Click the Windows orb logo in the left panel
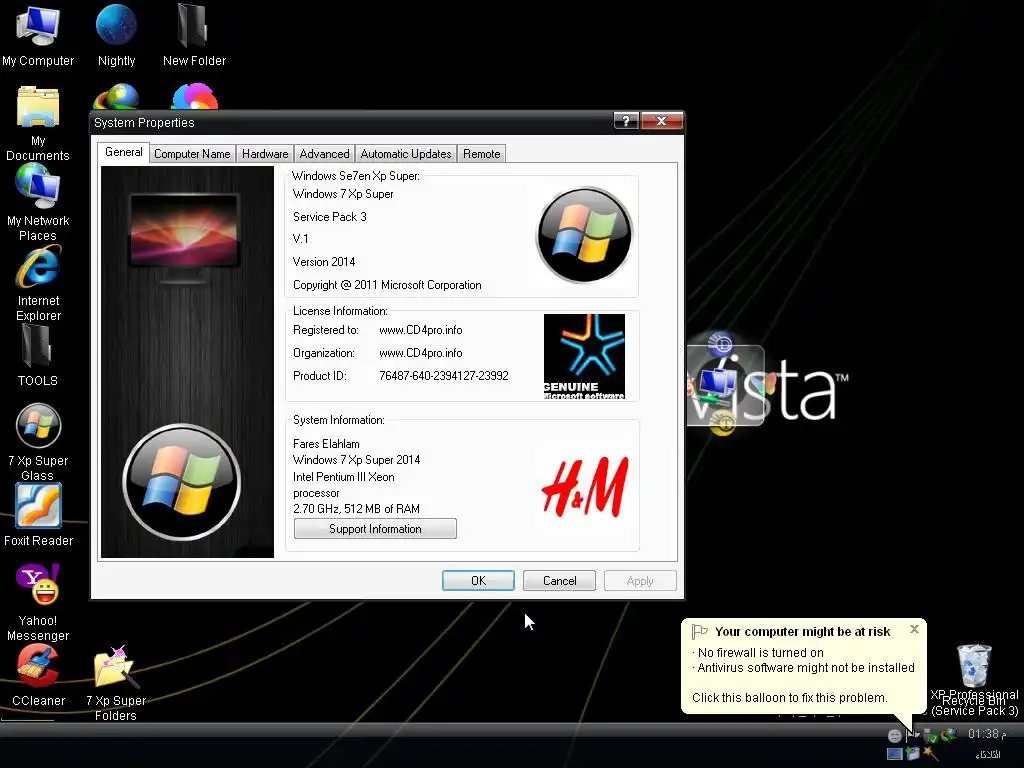The height and width of the screenshot is (768, 1024). [x=182, y=482]
